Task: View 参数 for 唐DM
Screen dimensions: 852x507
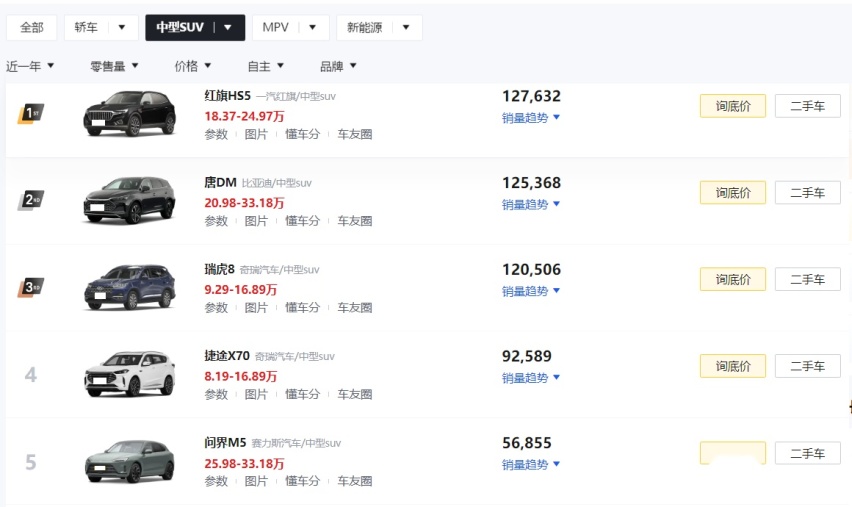Action: point(216,221)
